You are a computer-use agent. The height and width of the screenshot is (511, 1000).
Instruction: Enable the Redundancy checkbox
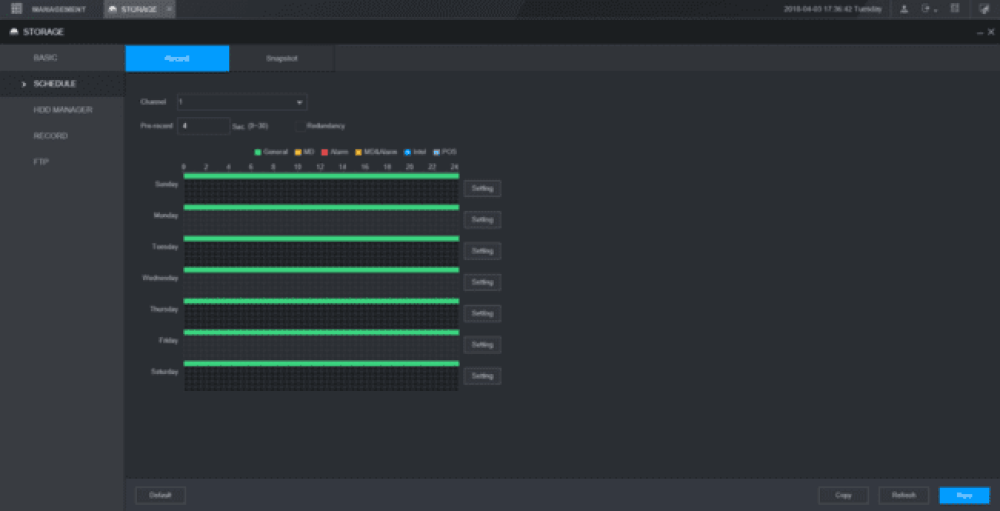point(300,126)
